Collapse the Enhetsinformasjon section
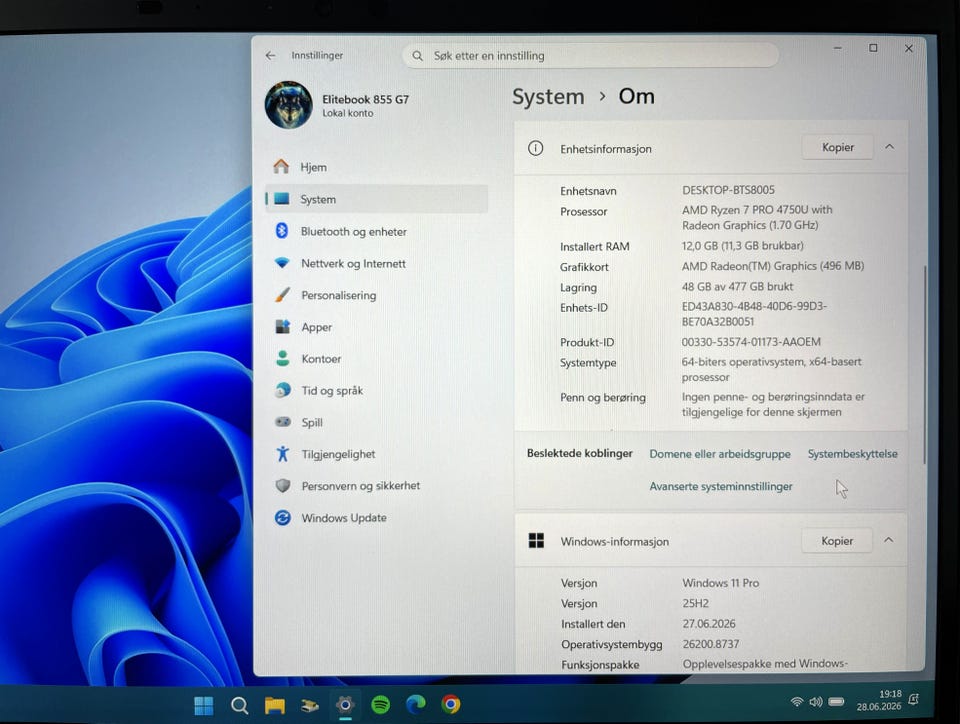 click(890, 147)
